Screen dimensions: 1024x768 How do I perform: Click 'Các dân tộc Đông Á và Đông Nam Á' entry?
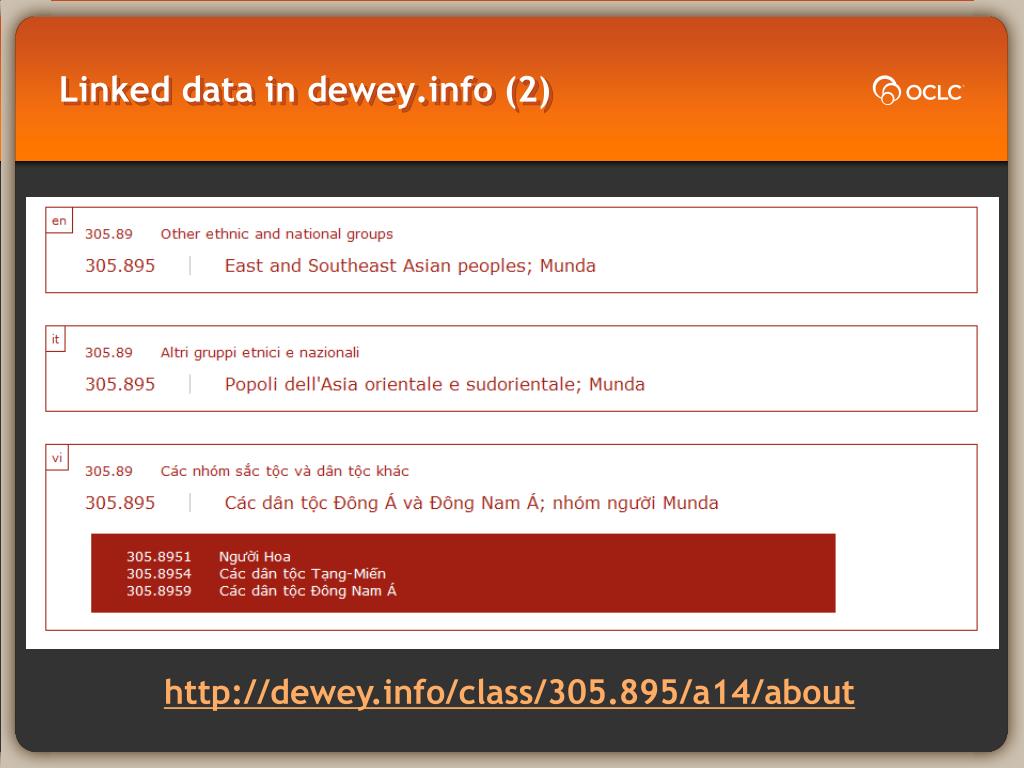click(472, 503)
